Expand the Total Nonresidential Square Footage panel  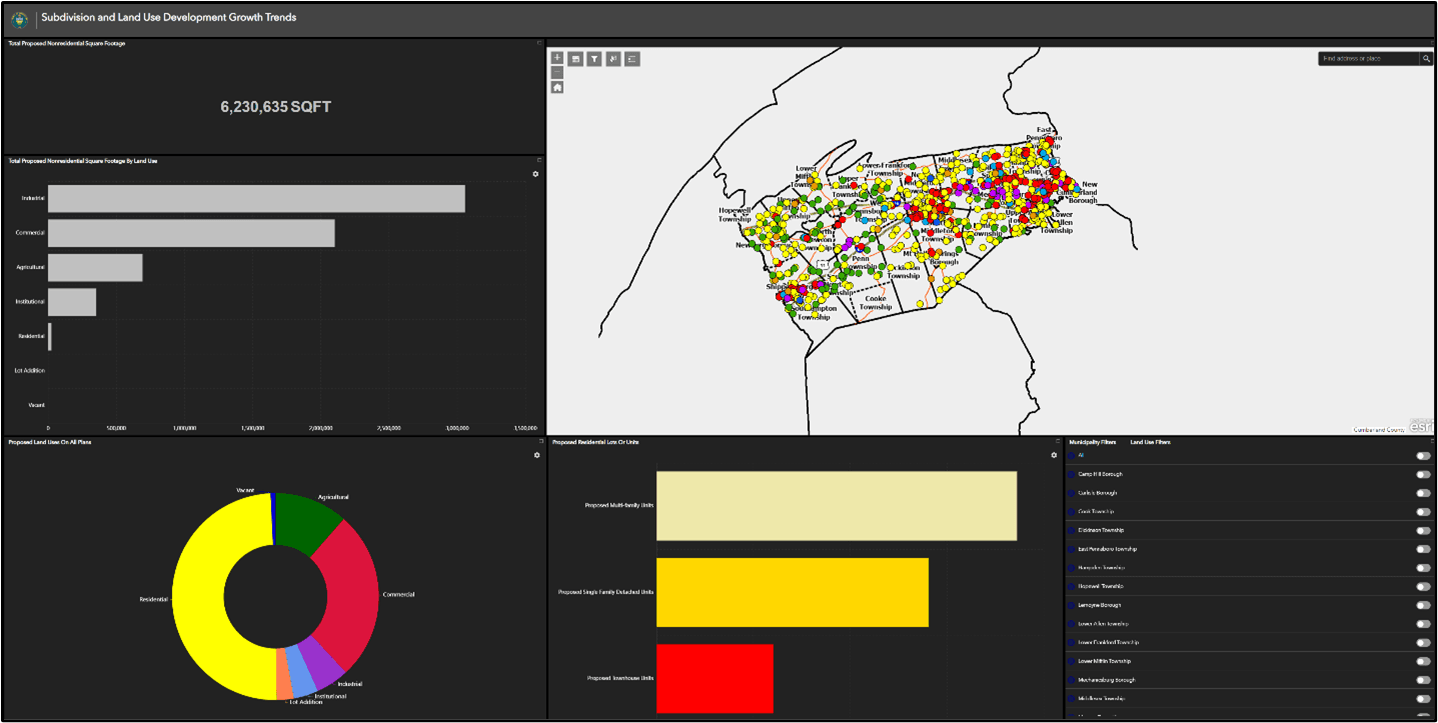539,43
